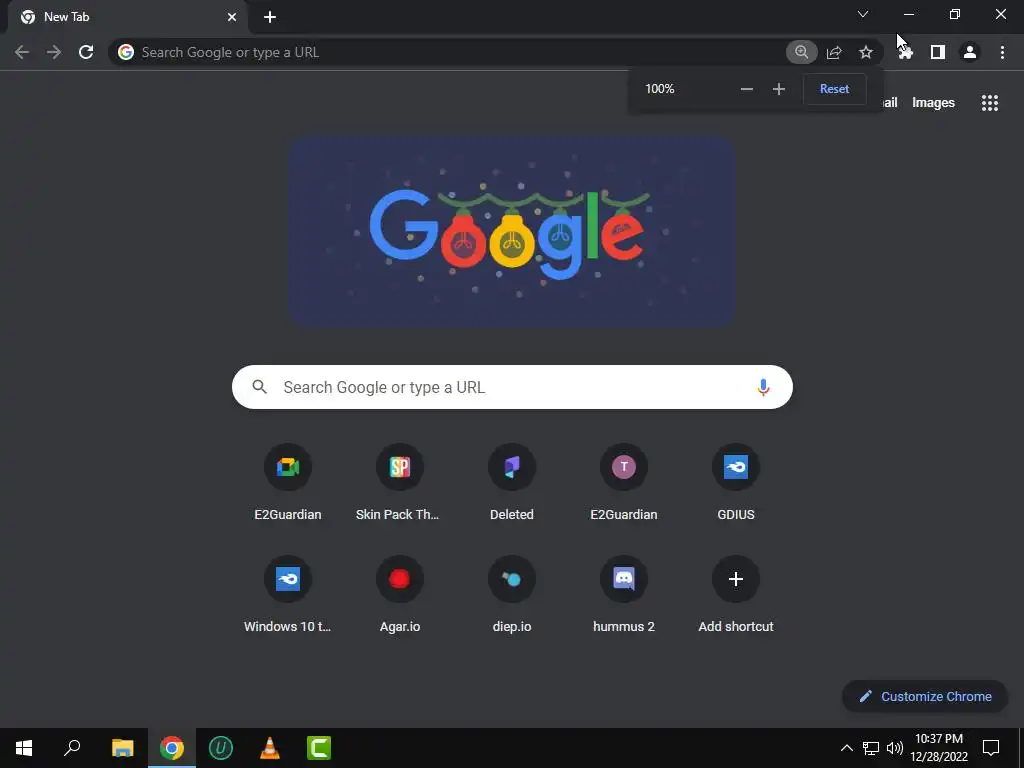Viewport: 1024px width, 768px height.
Task: Share this page via the share icon
Action: click(834, 52)
